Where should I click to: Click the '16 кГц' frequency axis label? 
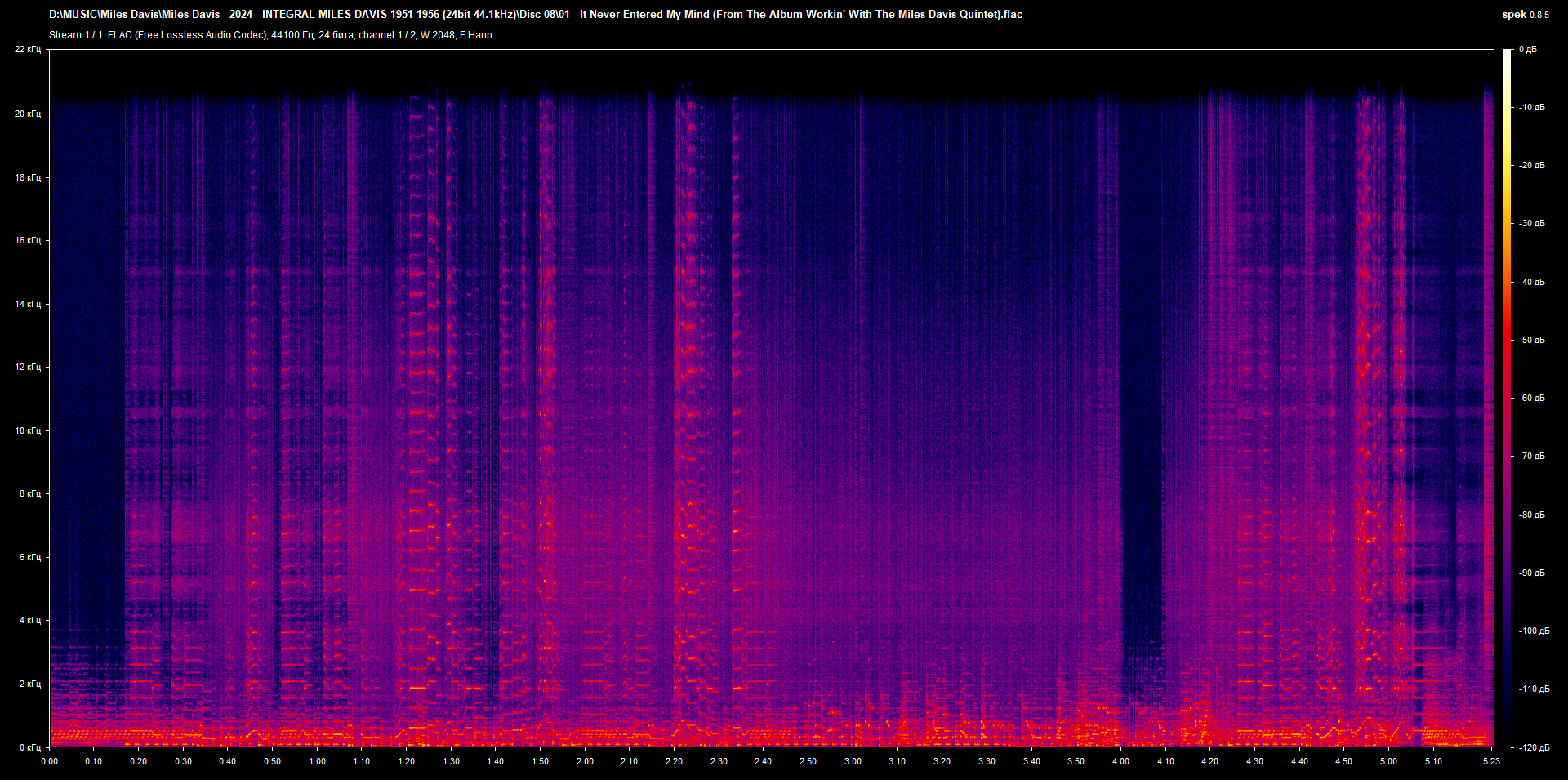point(28,240)
